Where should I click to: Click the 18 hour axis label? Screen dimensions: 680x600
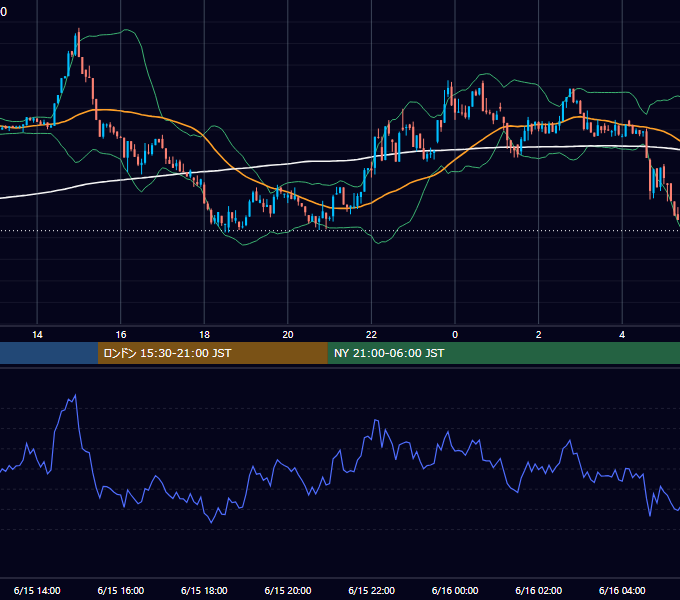pyautogui.click(x=204, y=335)
